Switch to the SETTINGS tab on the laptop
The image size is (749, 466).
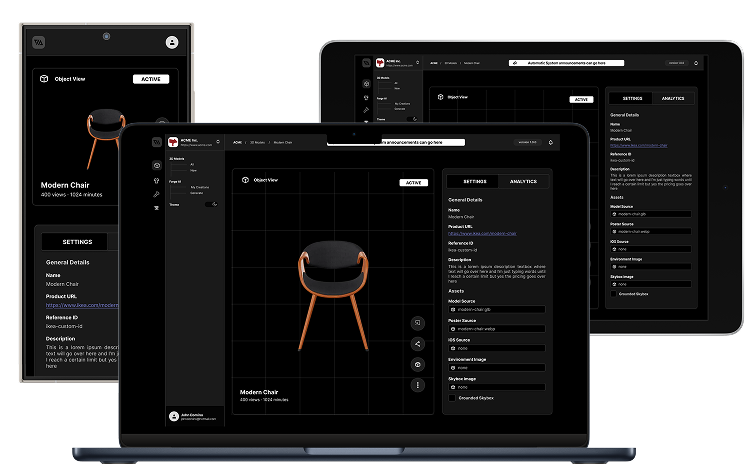(x=472, y=181)
